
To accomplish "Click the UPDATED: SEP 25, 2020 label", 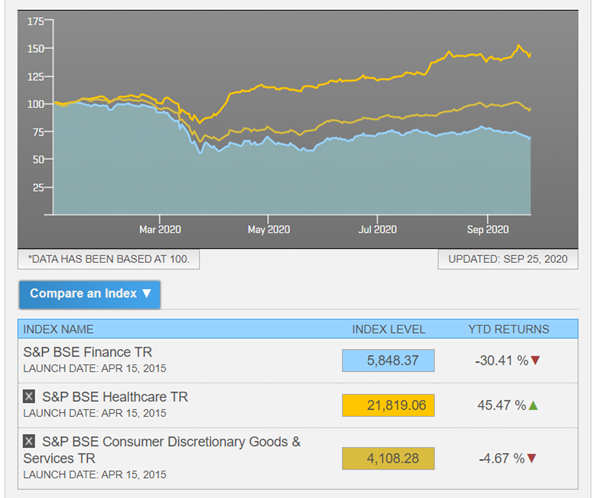I will pos(508,259).
